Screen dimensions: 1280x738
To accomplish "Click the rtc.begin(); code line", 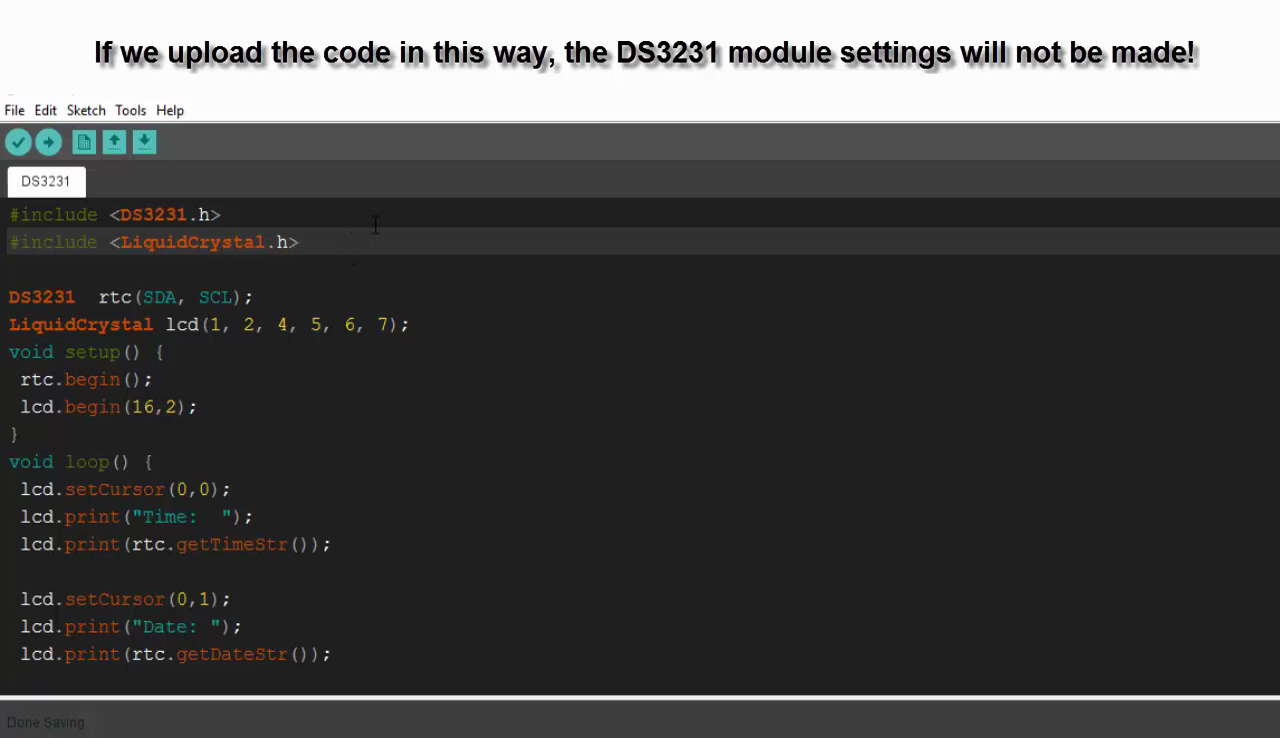I will click(86, 380).
